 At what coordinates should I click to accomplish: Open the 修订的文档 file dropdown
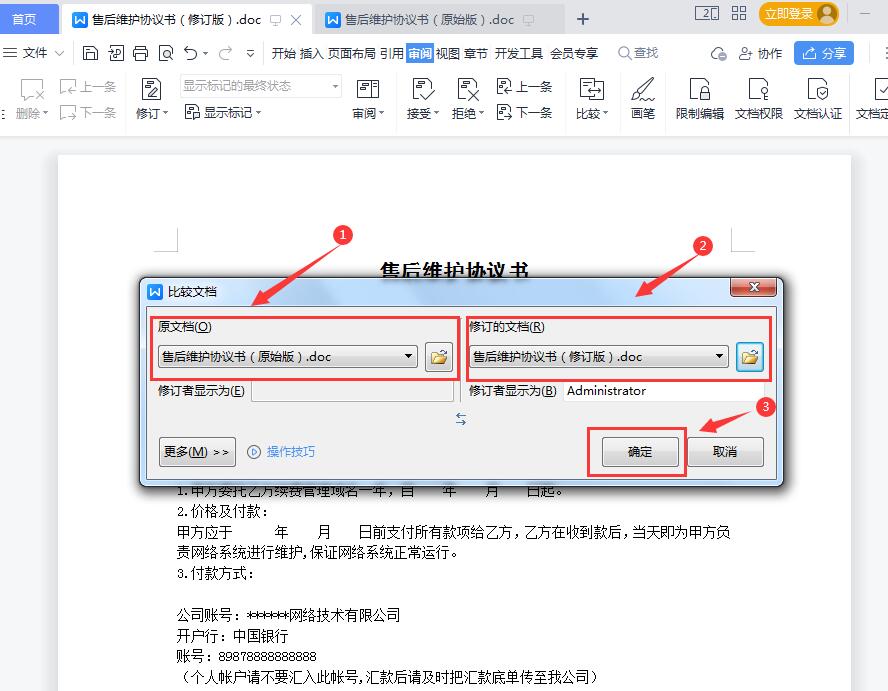point(719,356)
